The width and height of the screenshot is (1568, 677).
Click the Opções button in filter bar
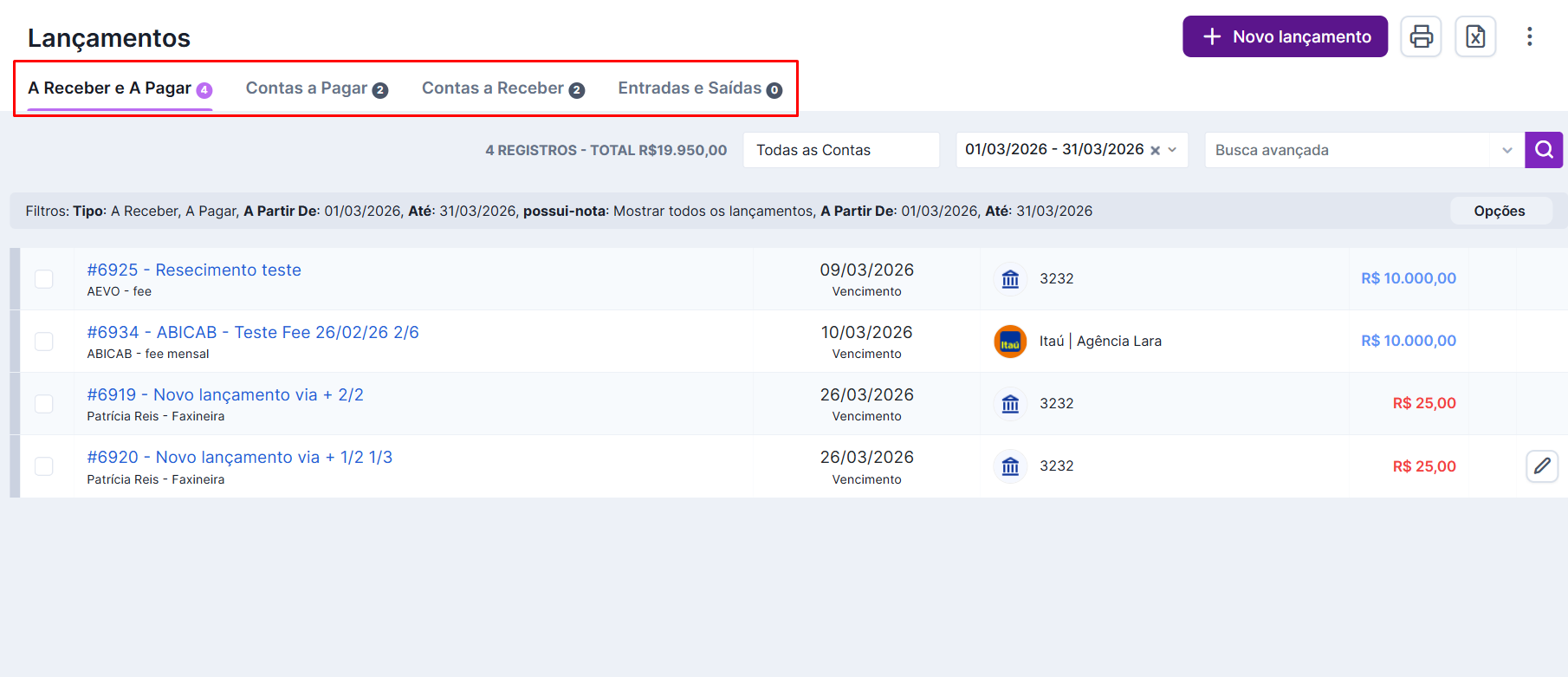click(x=1500, y=211)
